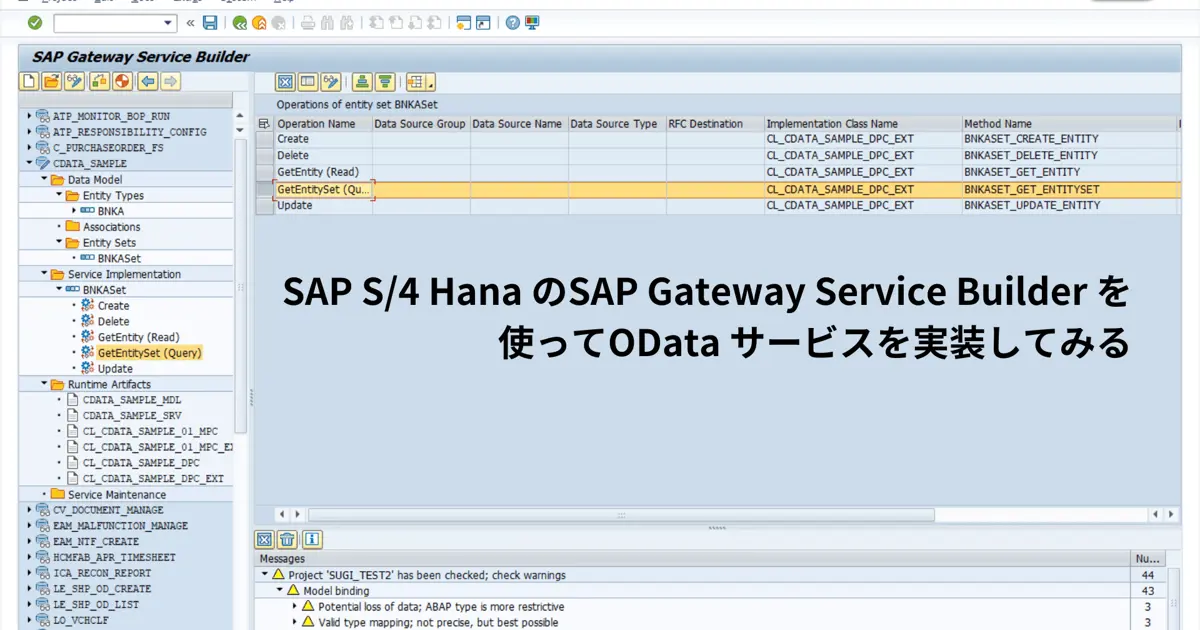
Task: Select GetEntitySet (Query) in the tree
Action: (149, 353)
